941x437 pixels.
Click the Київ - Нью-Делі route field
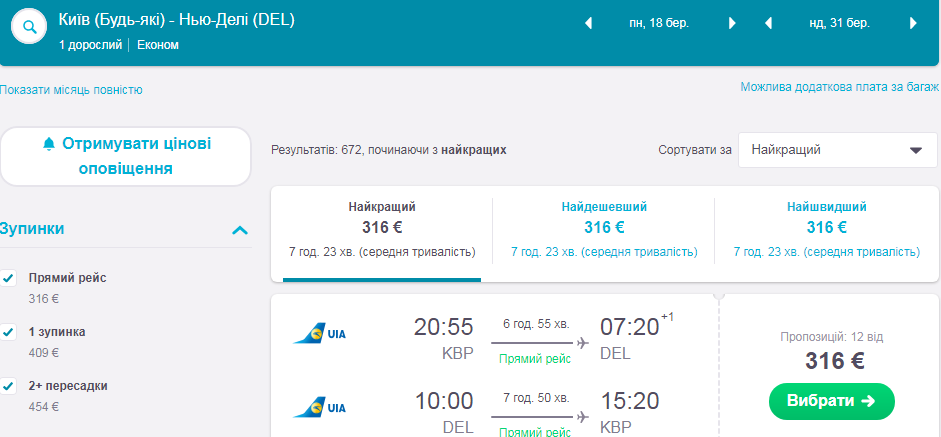[176, 20]
